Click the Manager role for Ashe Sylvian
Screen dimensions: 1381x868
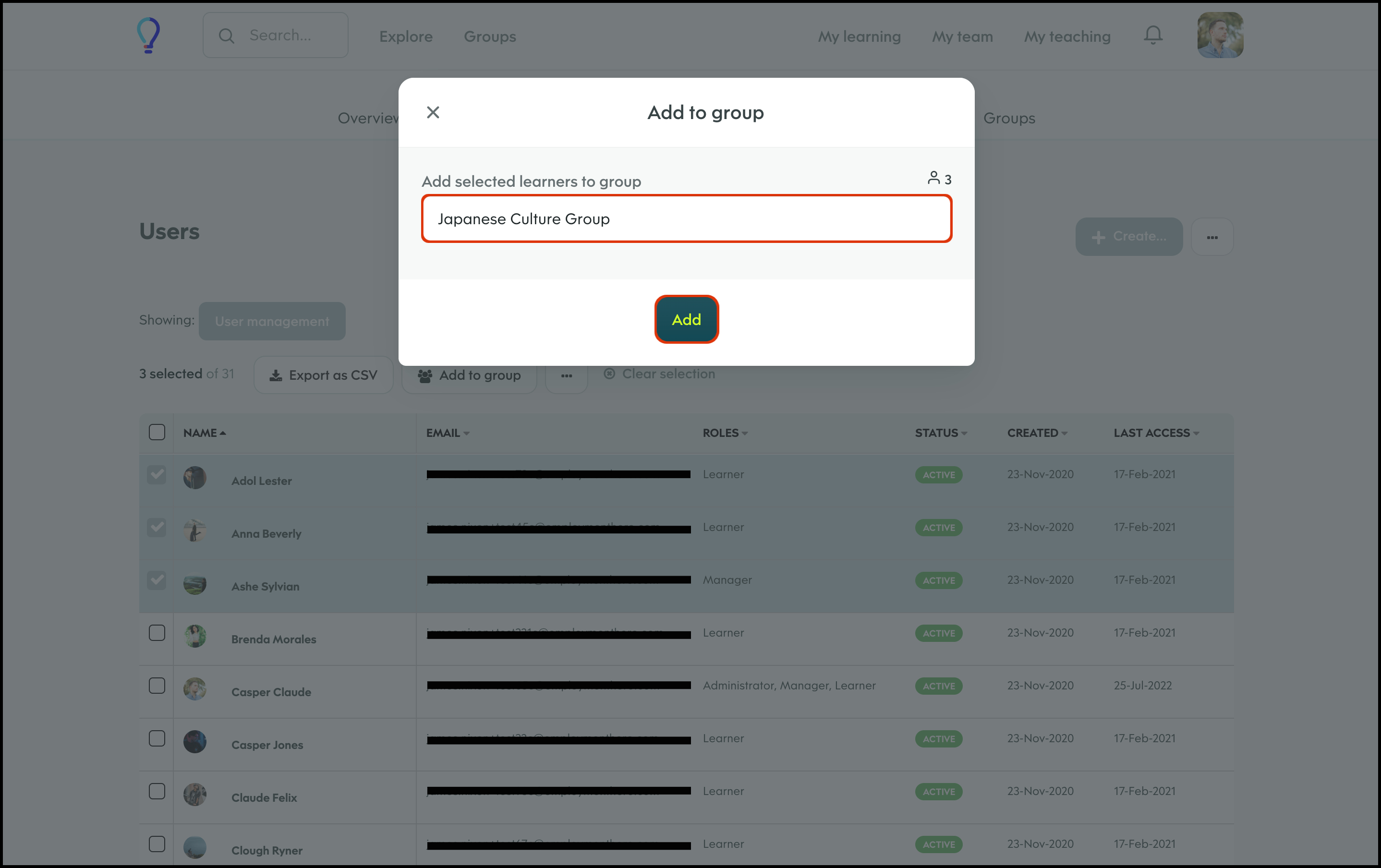[727, 579]
